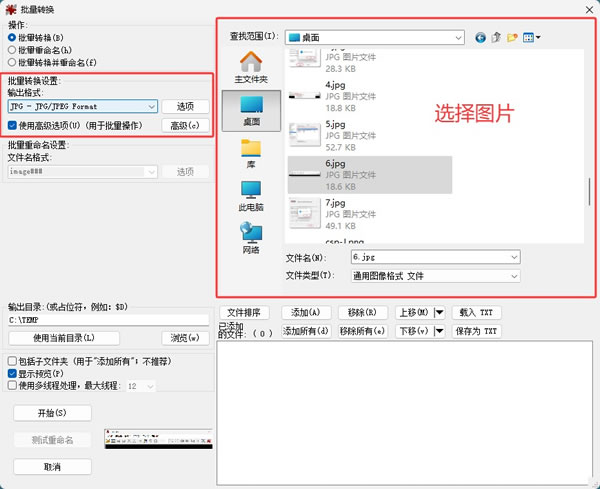This screenshot has height=489, width=600.
Task: Enable include subfolders (包括子文件夹) checkbox
Action: pos(12,361)
